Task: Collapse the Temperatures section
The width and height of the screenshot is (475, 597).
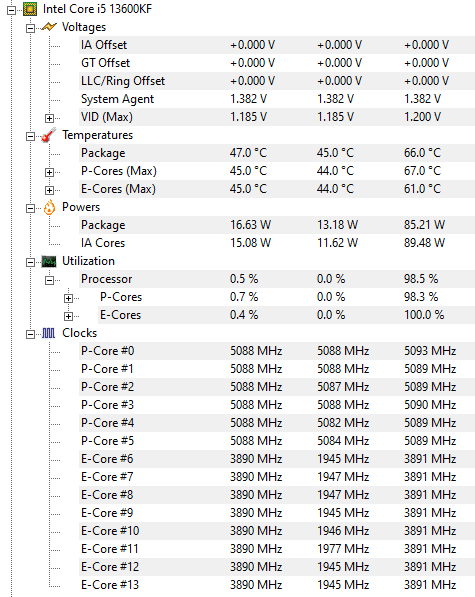Action: (30, 136)
